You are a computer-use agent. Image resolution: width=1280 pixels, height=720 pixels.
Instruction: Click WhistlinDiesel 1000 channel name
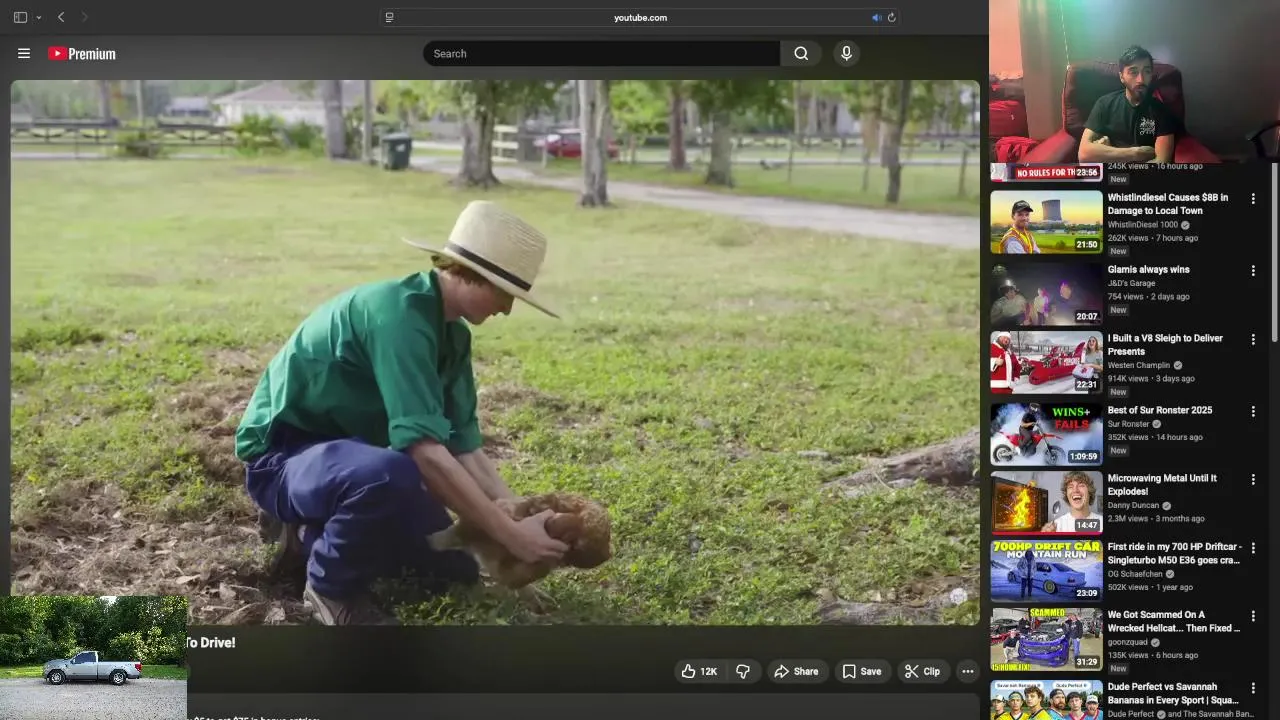1143,225
